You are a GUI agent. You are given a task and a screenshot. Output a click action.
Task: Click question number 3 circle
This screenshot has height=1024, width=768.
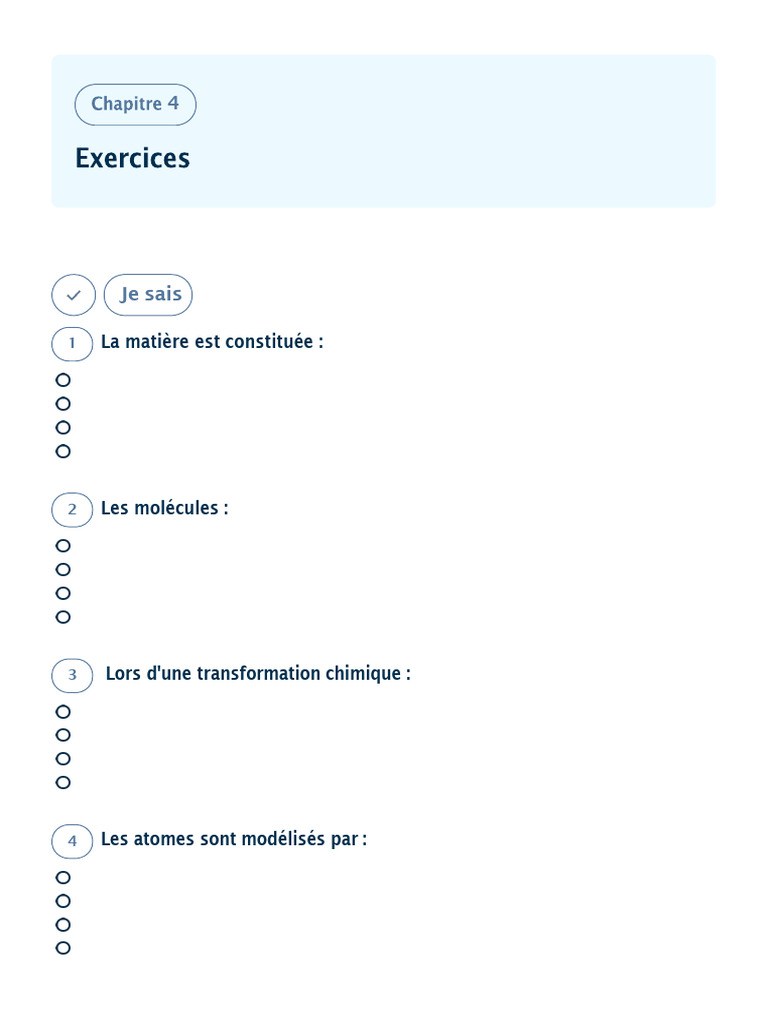pos(72,675)
